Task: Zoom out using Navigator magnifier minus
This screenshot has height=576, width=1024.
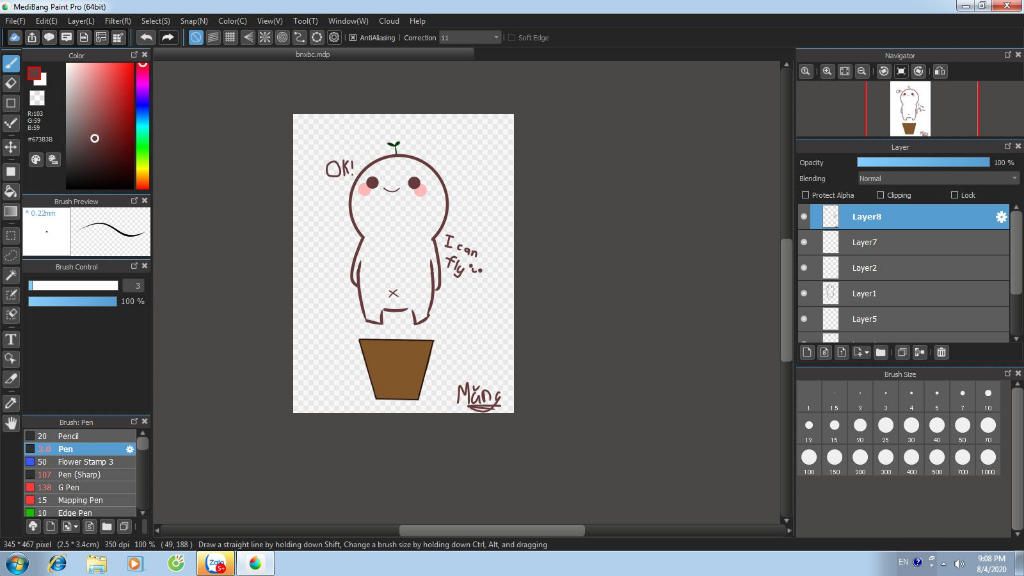Action: click(x=862, y=71)
